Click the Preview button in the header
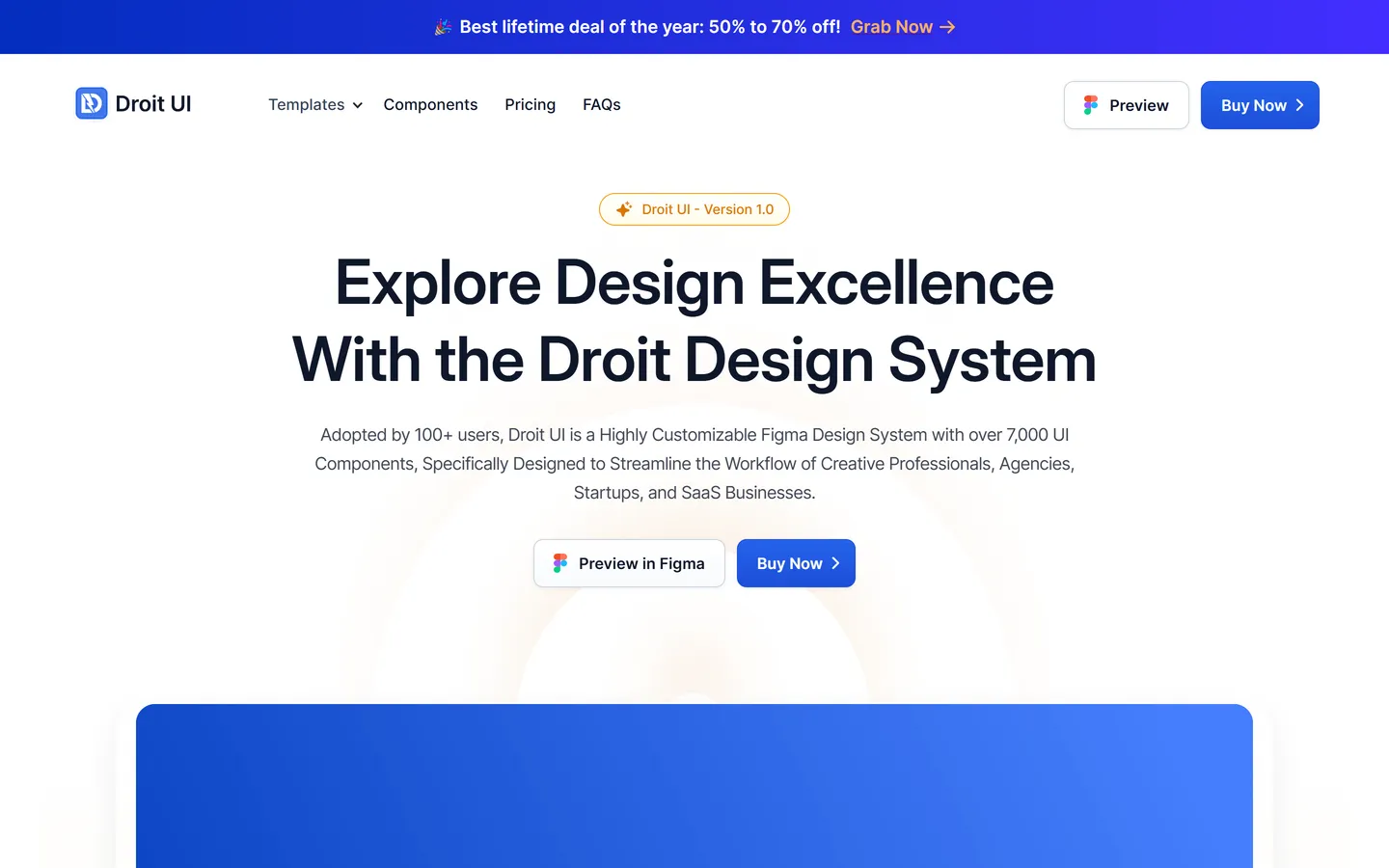This screenshot has height=868, width=1389. pyautogui.click(x=1126, y=105)
